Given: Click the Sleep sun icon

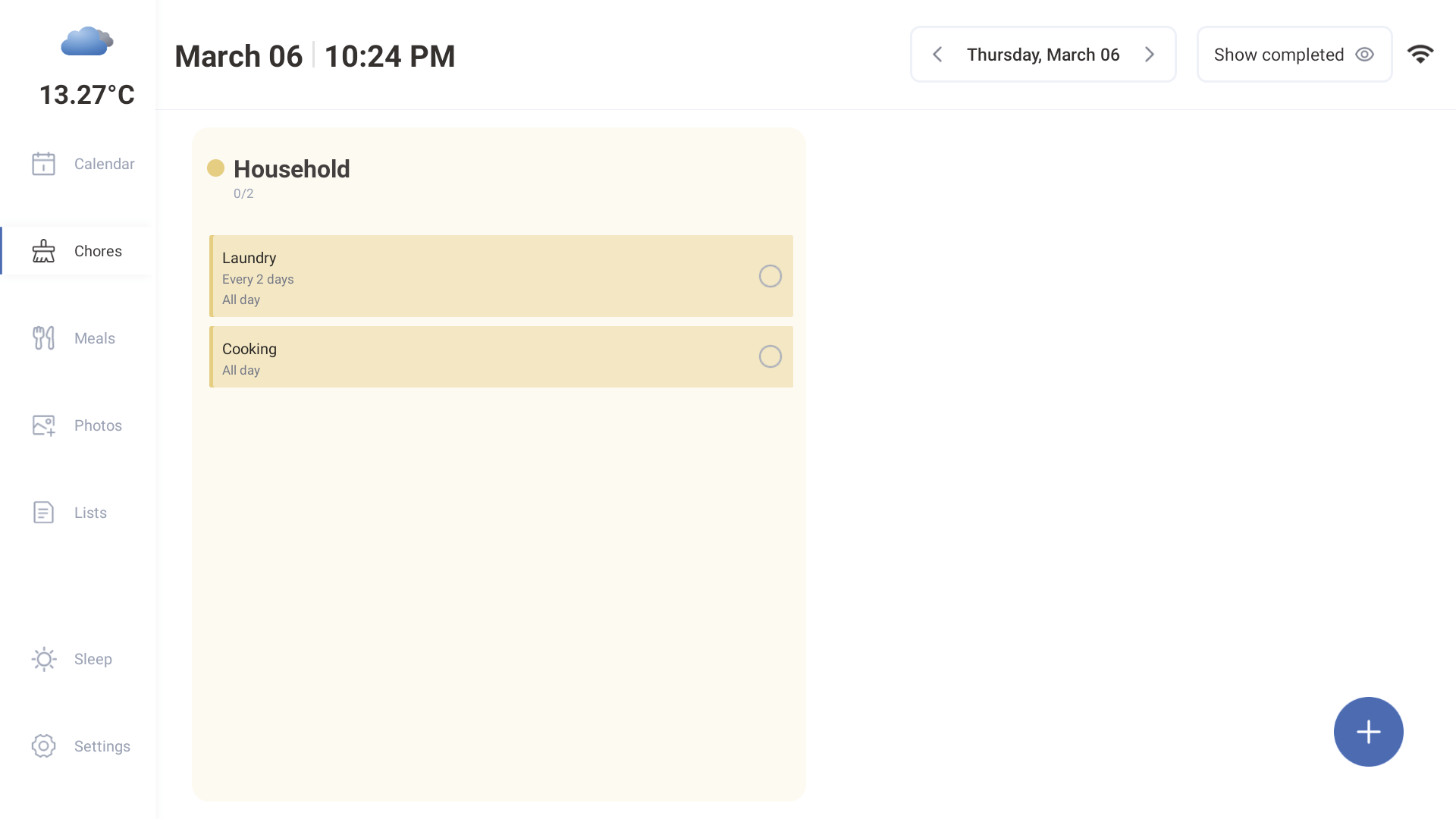Looking at the screenshot, I should 43,659.
